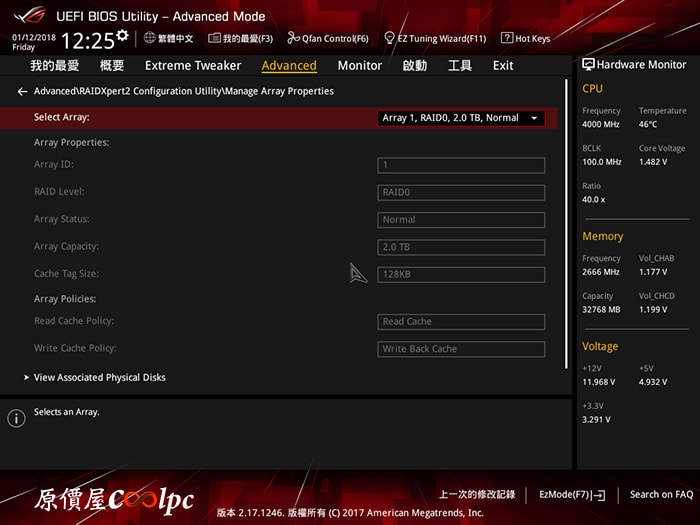Select the Advanced tab
The image size is (700, 525).
tap(289, 66)
